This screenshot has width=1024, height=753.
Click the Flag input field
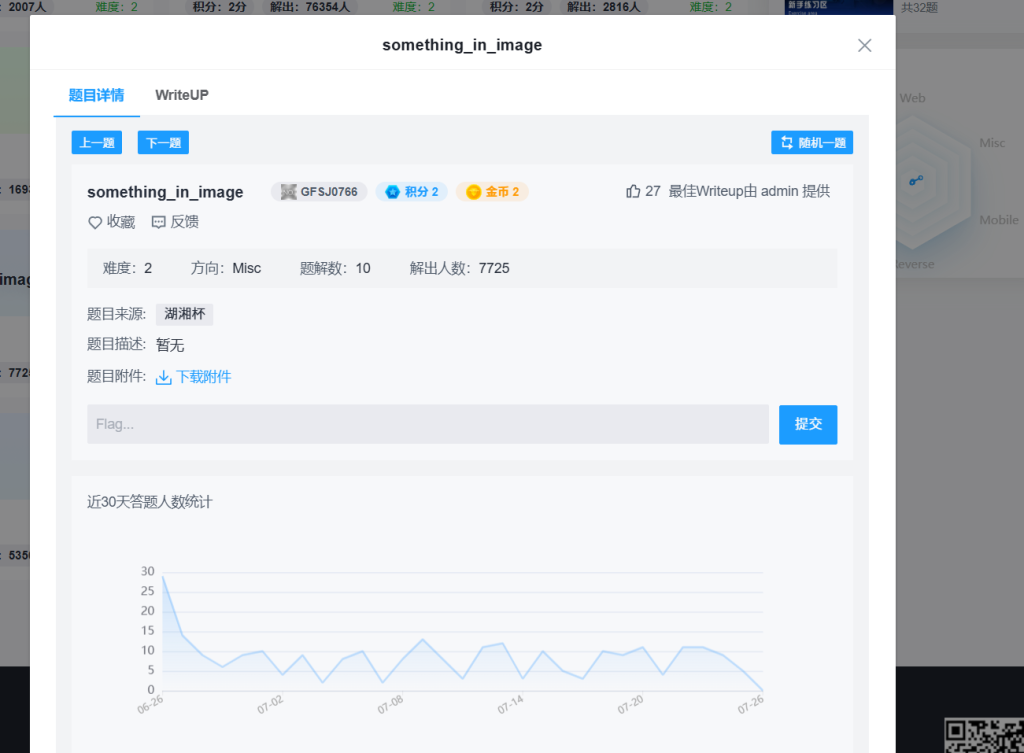click(427, 424)
